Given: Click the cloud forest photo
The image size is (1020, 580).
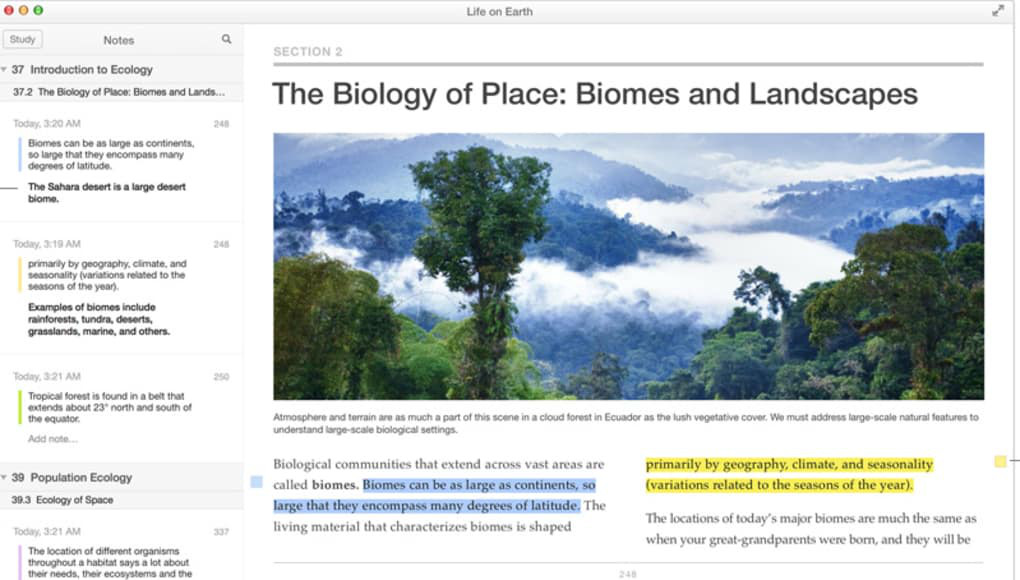Looking at the screenshot, I should coord(628,266).
